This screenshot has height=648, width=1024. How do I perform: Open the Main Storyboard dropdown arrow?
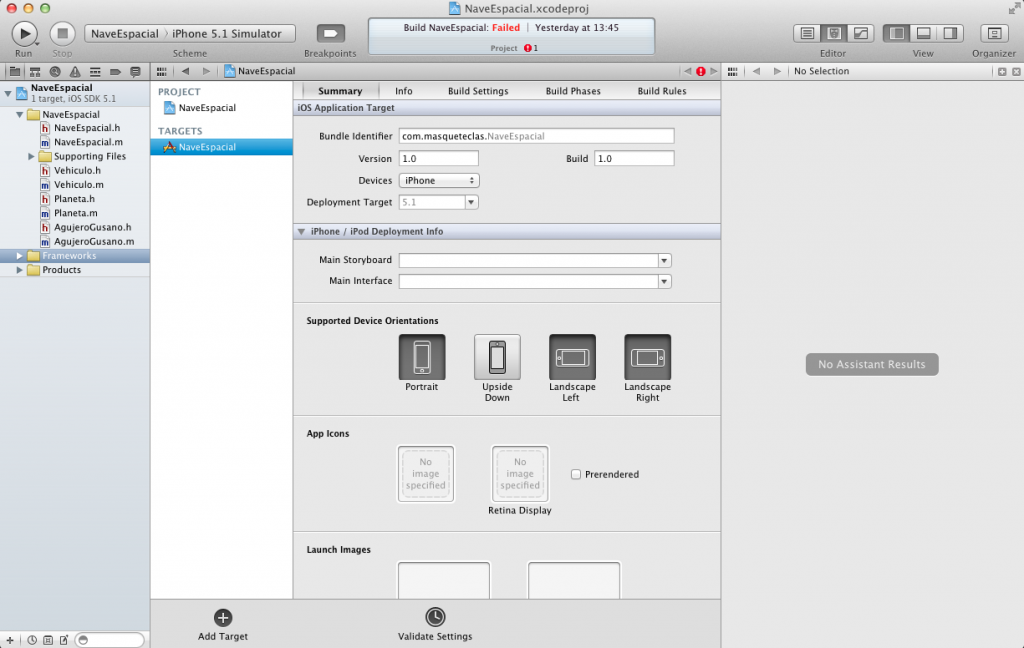pos(664,260)
